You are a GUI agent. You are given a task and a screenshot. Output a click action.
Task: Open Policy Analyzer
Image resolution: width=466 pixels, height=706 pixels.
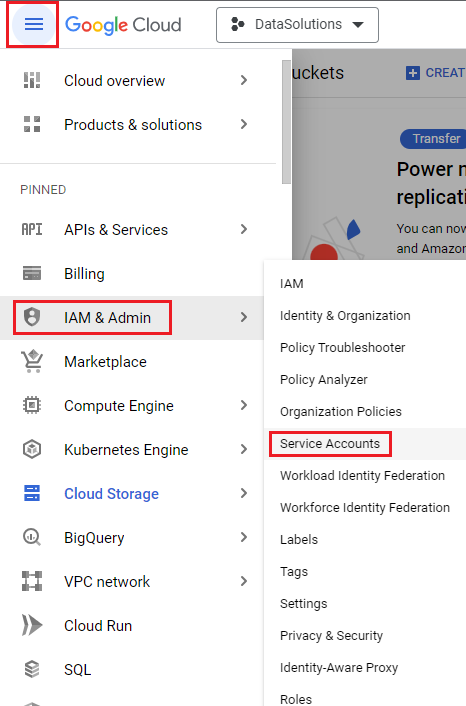coord(323,380)
